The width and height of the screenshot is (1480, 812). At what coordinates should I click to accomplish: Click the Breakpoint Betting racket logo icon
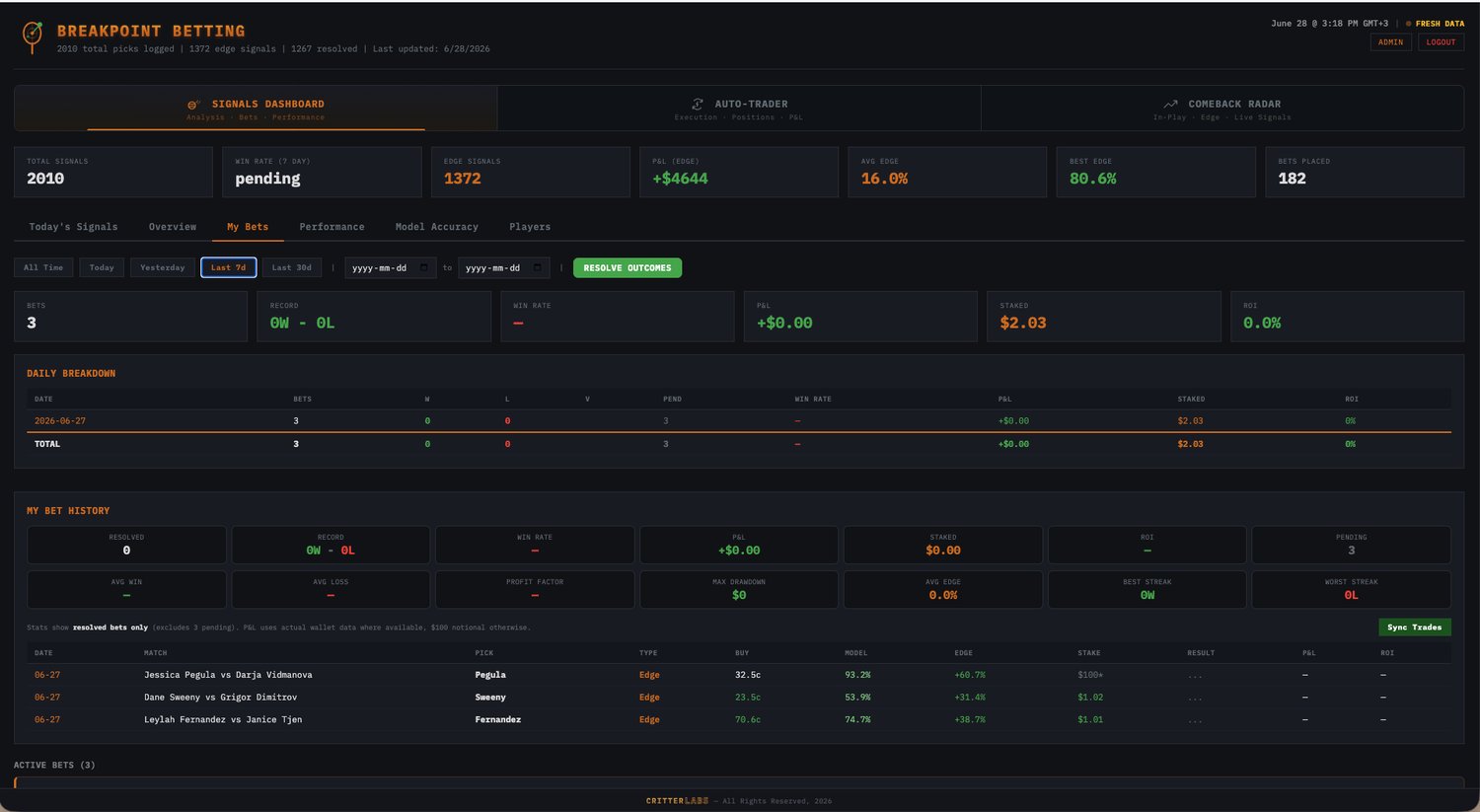[x=33, y=37]
